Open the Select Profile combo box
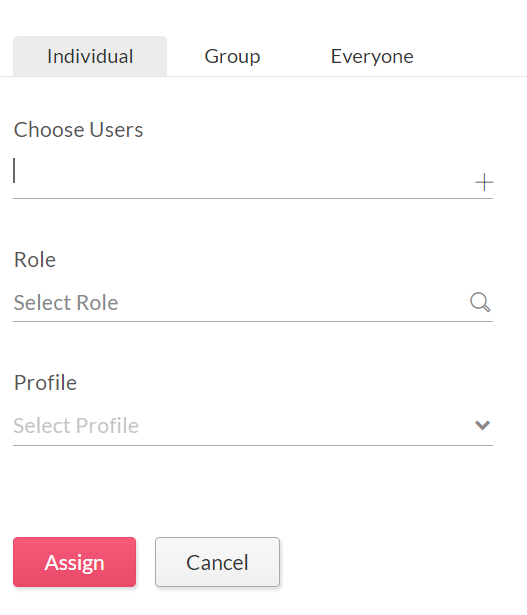The height and width of the screenshot is (615, 527). pyautogui.click(x=253, y=426)
